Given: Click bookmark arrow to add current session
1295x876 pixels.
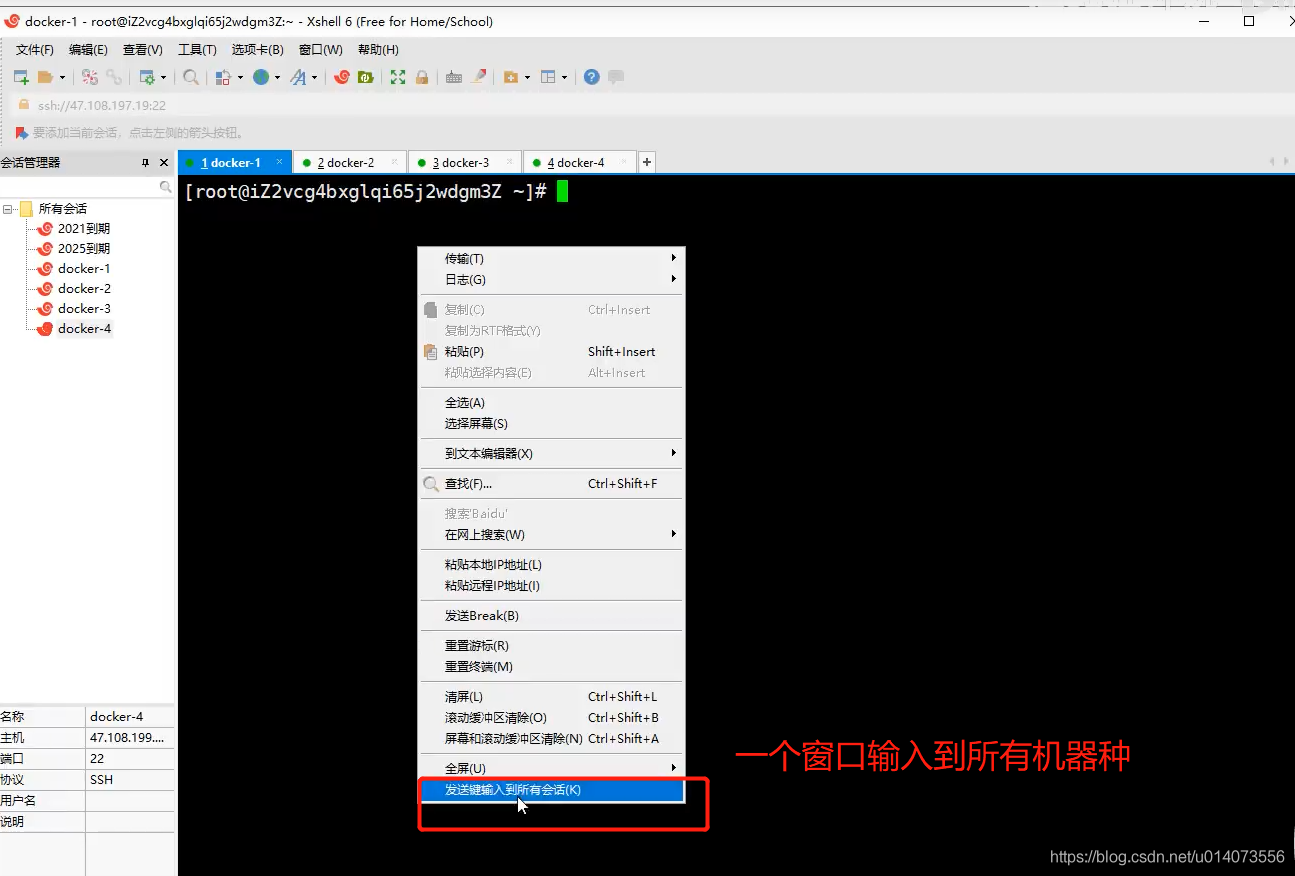Looking at the screenshot, I should pyautogui.click(x=22, y=132).
